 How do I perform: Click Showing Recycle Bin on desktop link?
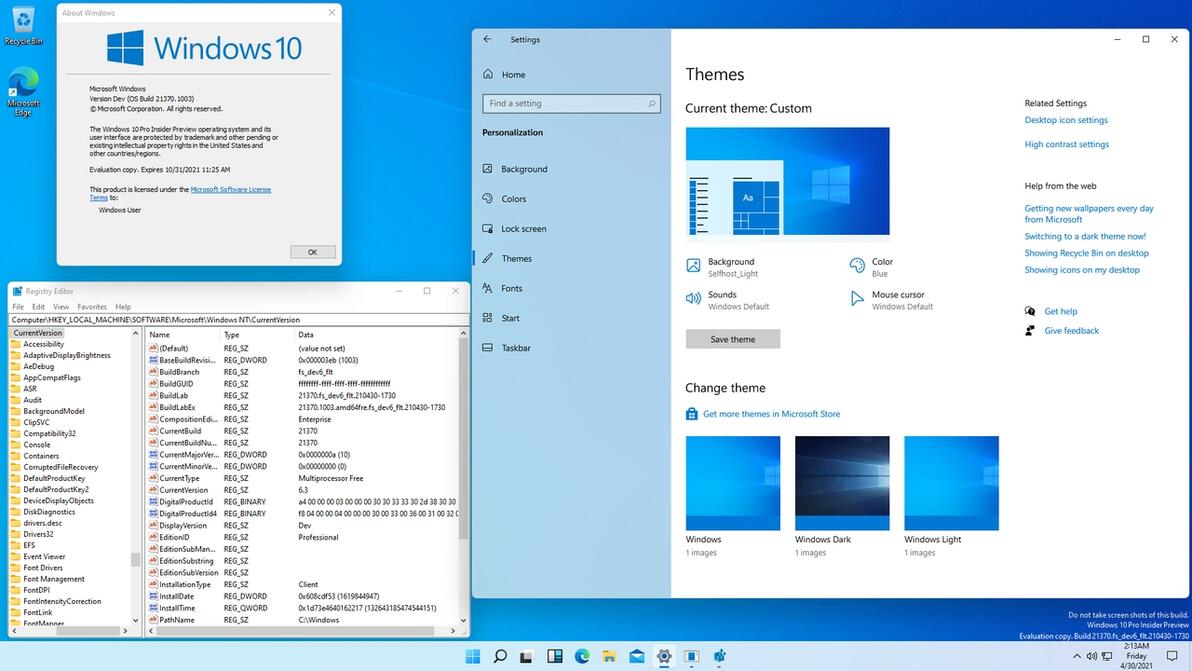pyautogui.click(x=1086, y=253)
